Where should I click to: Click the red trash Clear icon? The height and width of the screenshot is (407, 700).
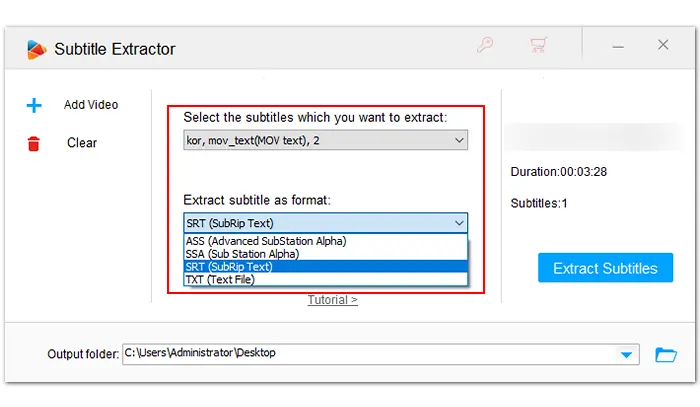tap(35, 143)
